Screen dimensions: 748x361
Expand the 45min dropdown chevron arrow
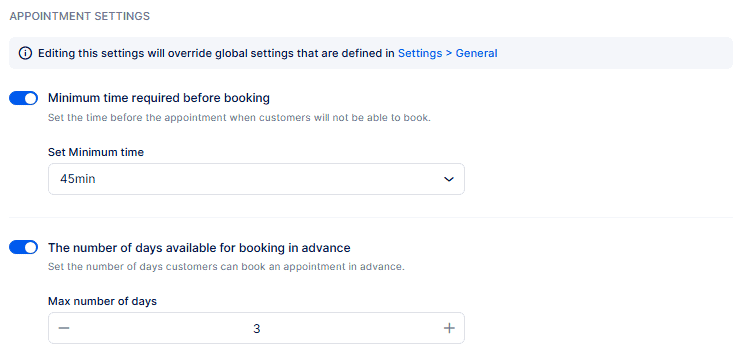coord(448,179)
